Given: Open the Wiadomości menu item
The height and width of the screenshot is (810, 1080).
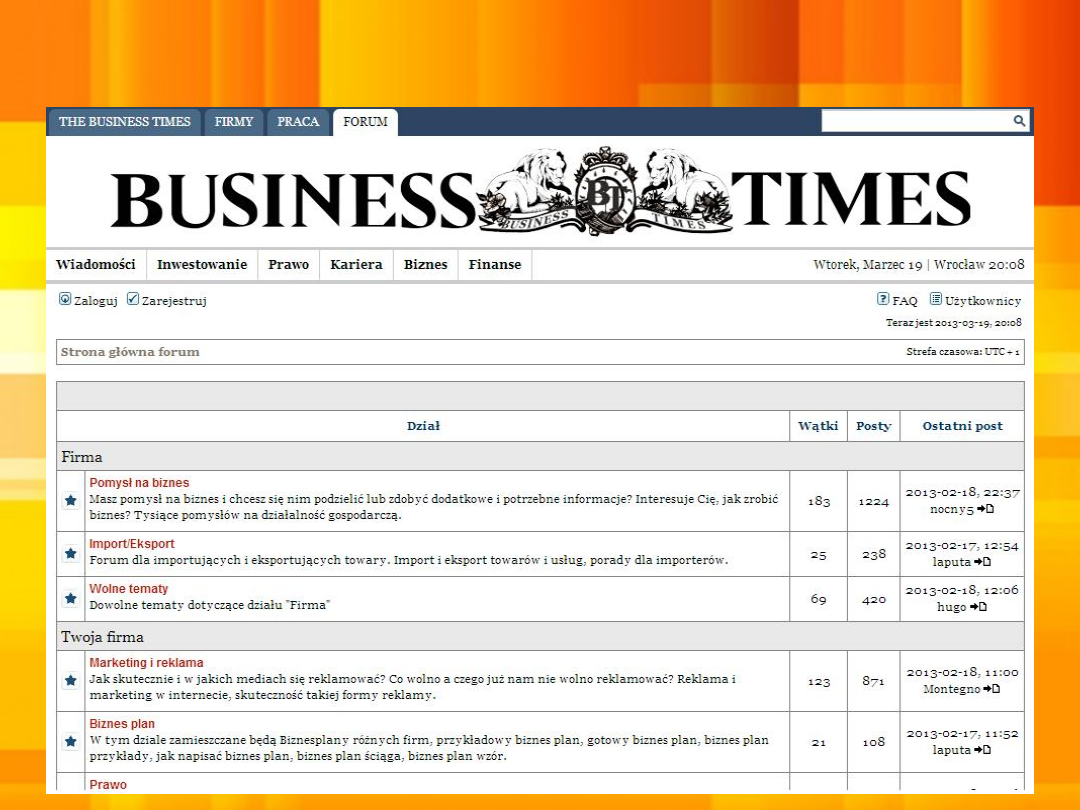Looking at the screenshot, I should pyautogui.click(x=96, y=265).
